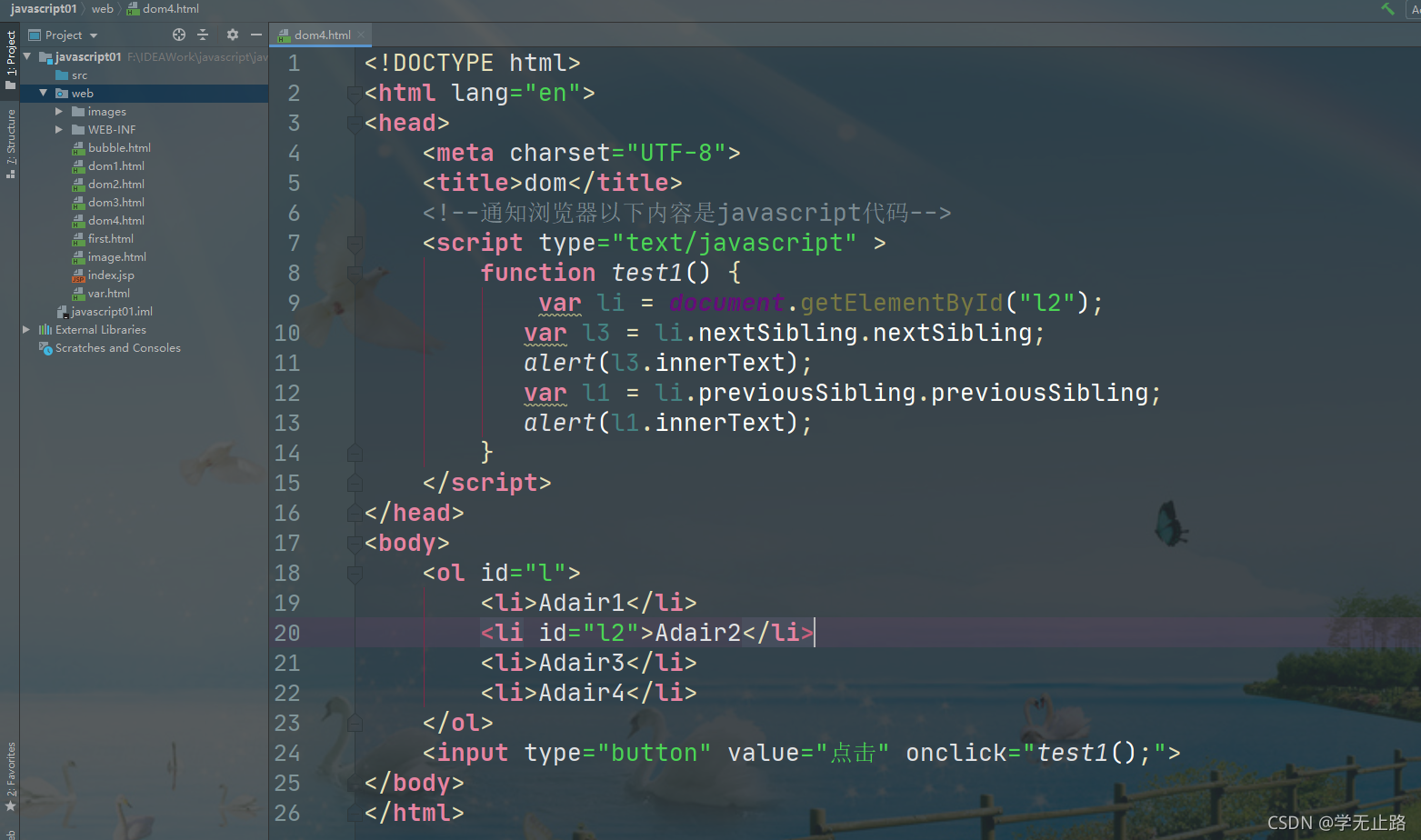Select Scratches and Consoles

[118, 348]
